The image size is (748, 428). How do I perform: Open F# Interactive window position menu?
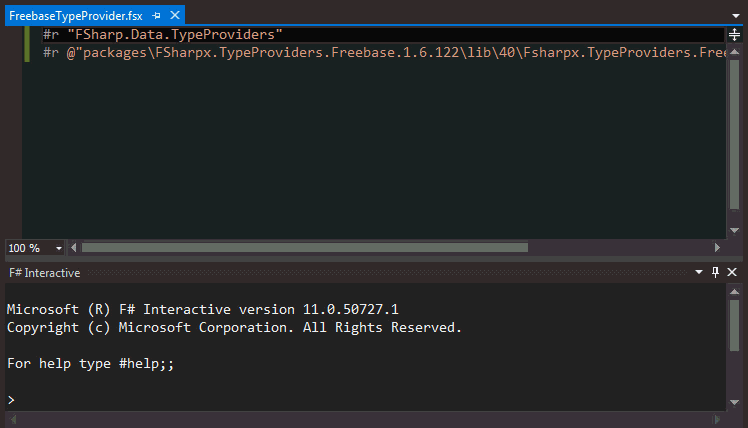click(699, 272)
